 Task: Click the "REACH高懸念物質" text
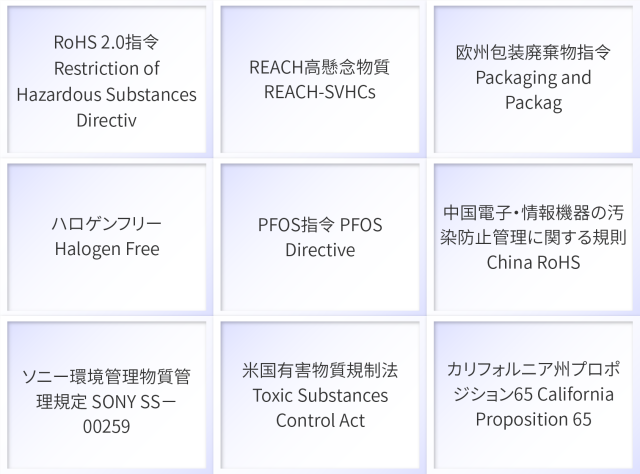coord(319,68)
